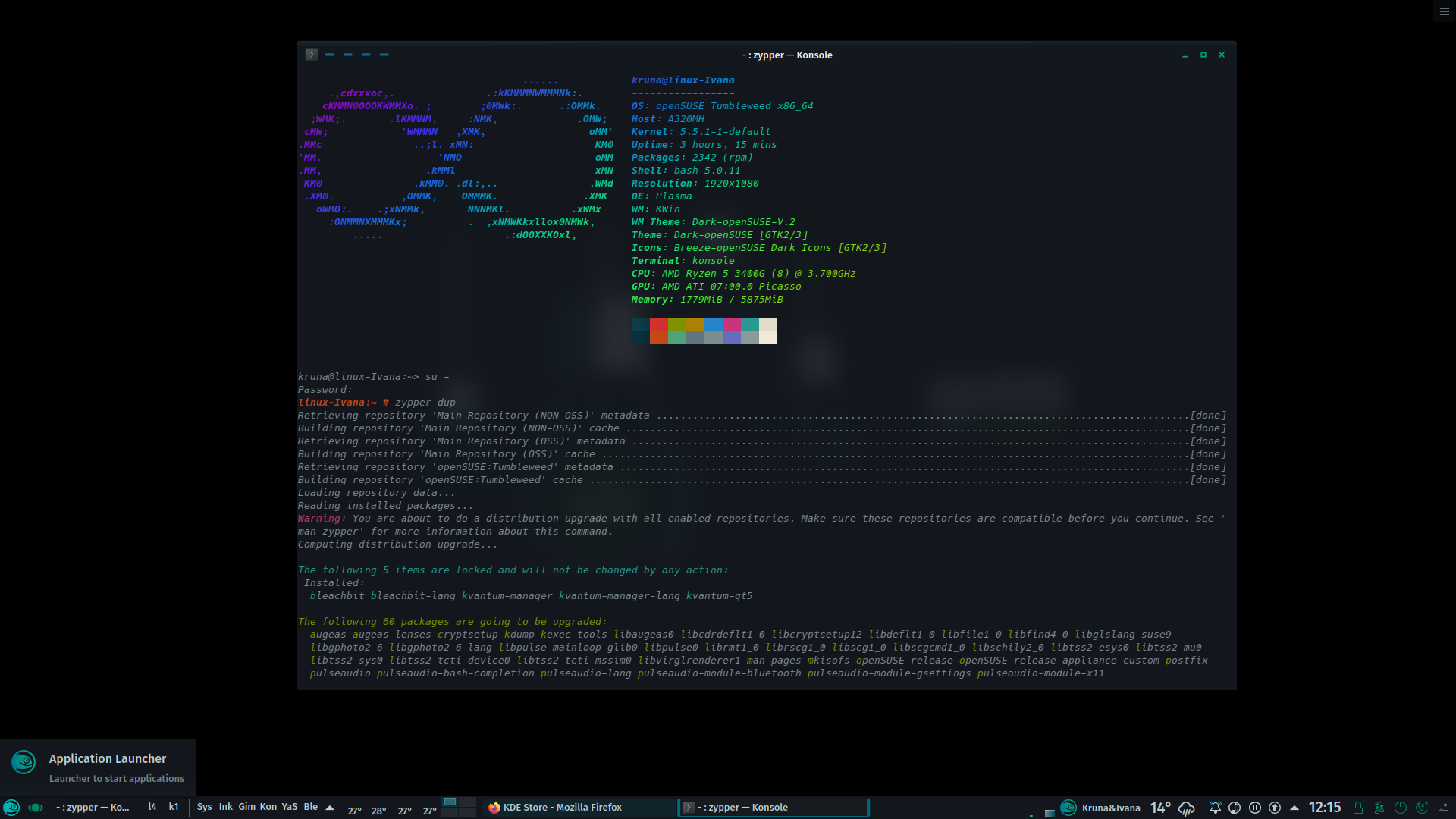Click the Konsole window menu icon

[x=311, y=55]
